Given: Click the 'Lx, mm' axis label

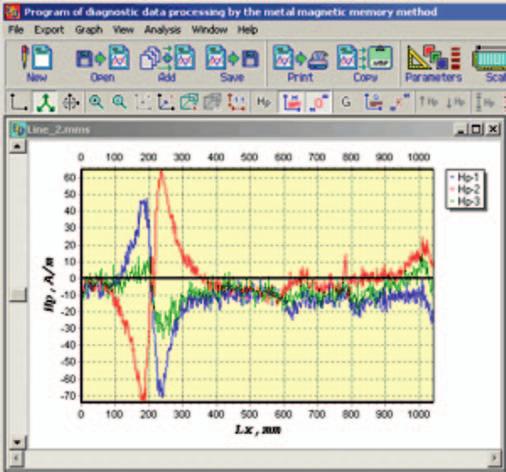Looking at the screenshot, I should tap(258, 430).
